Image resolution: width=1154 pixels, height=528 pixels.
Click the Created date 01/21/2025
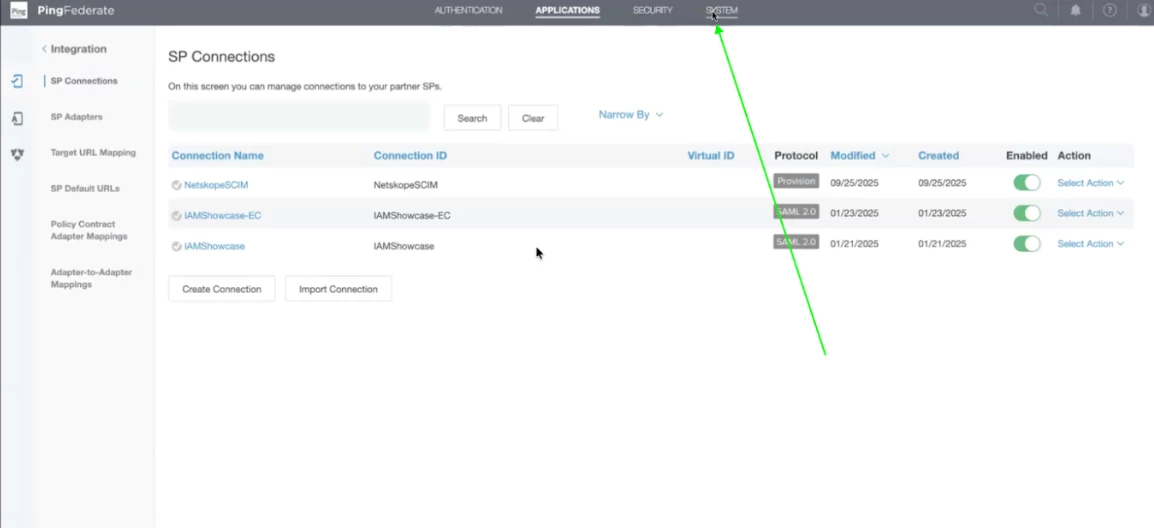tap(942, 244)
